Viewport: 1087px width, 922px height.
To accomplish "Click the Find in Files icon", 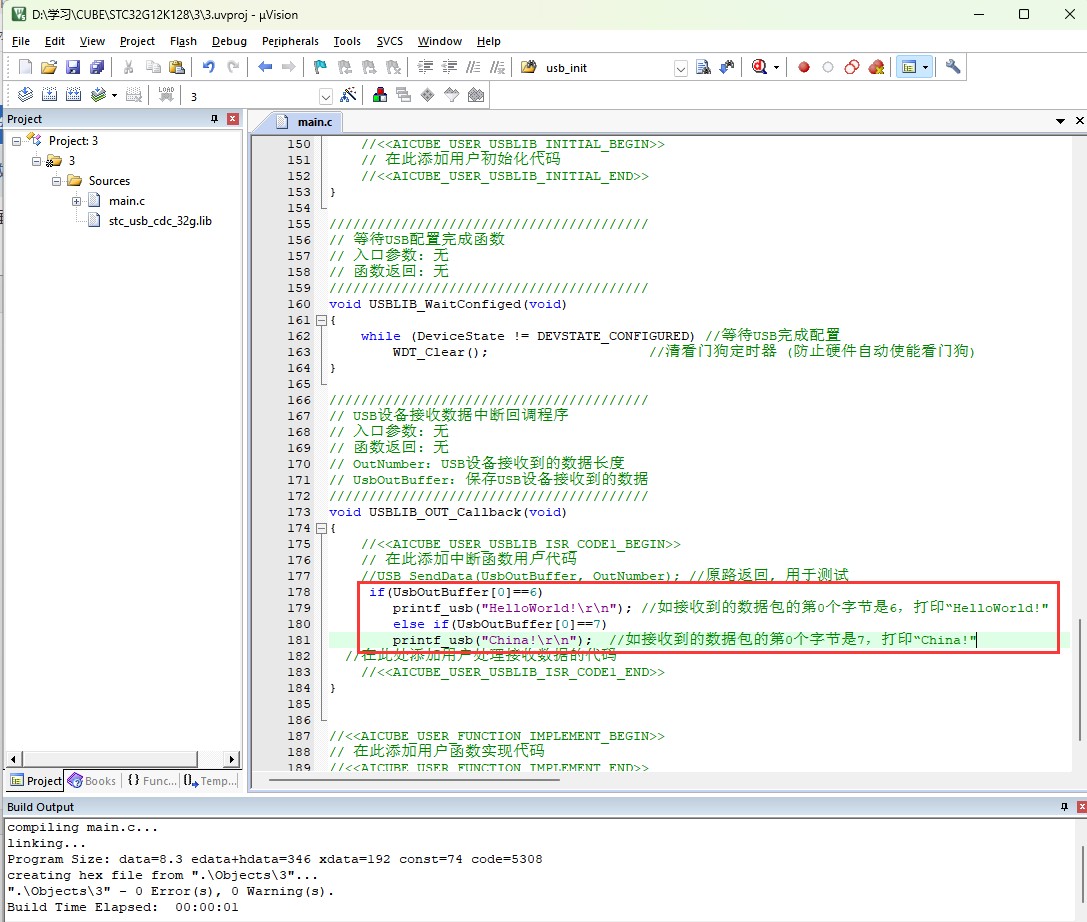I will [x=528, y=67].
